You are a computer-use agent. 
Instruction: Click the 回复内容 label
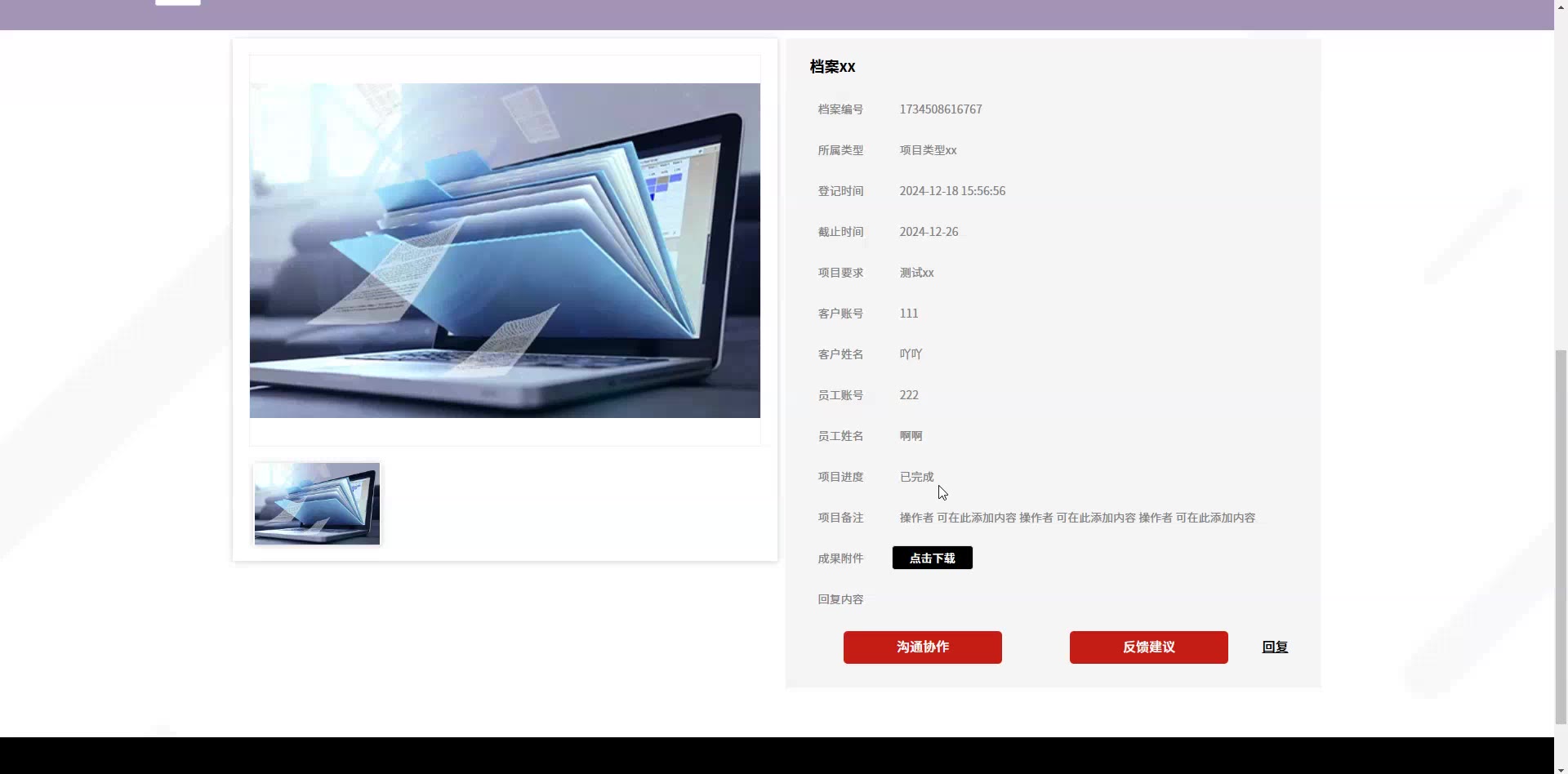click(840, 599)
